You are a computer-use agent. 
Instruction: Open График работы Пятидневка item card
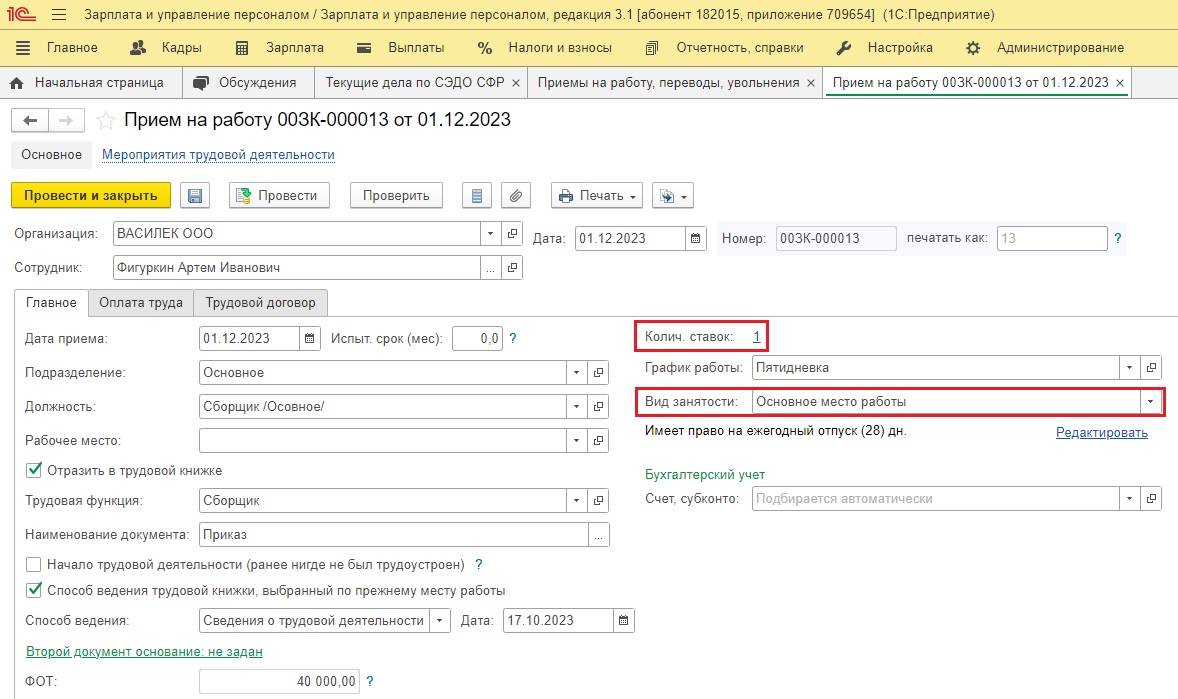tap(1151, 368)
